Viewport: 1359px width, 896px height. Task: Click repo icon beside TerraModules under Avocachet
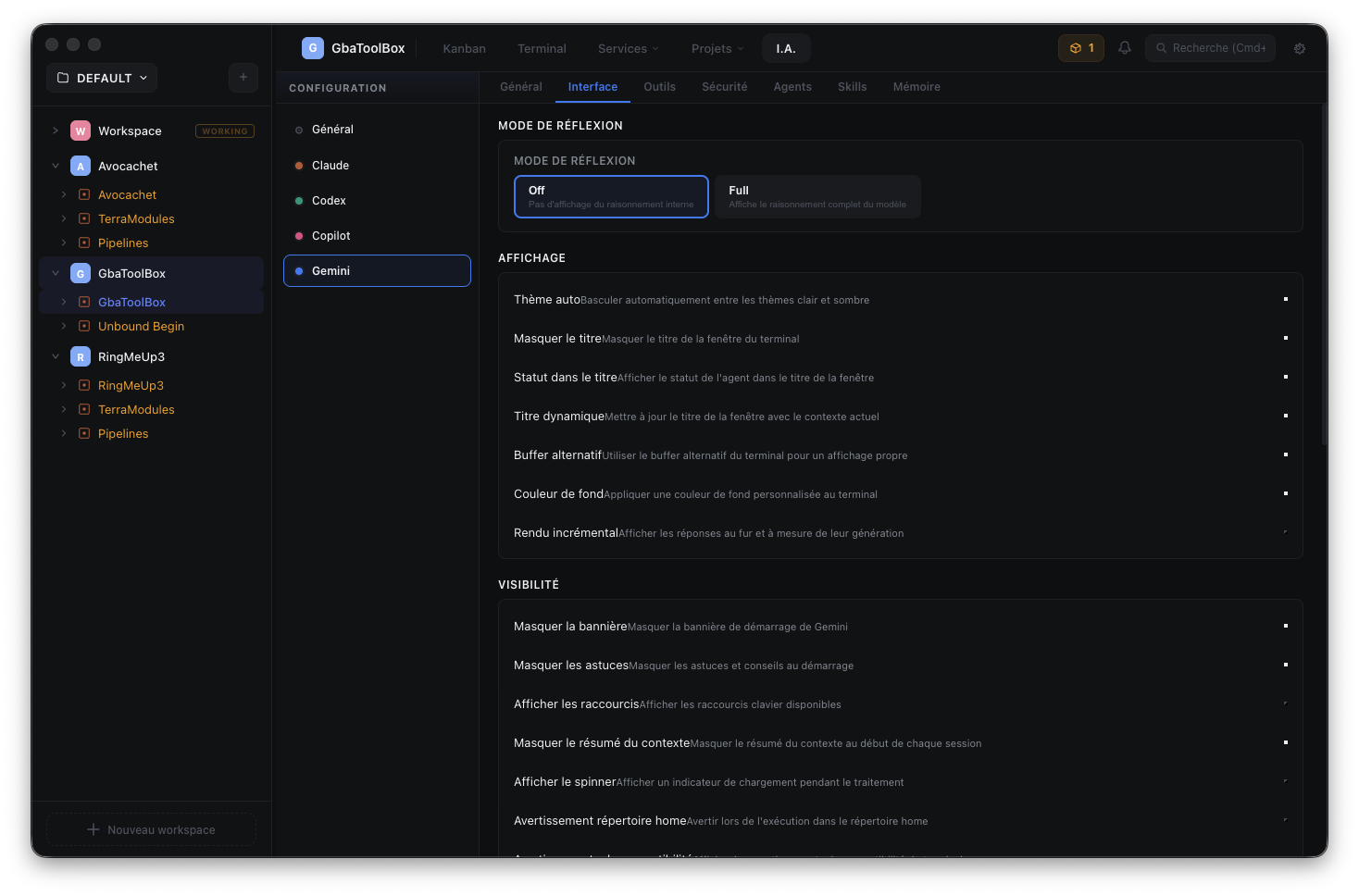(x=84, y=218)
